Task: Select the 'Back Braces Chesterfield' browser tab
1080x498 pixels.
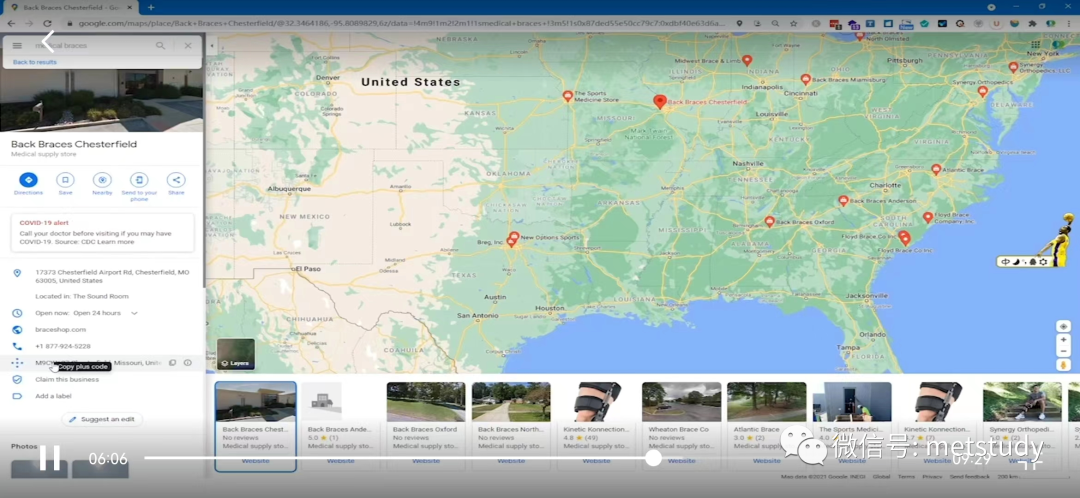Action: point(72,7)
